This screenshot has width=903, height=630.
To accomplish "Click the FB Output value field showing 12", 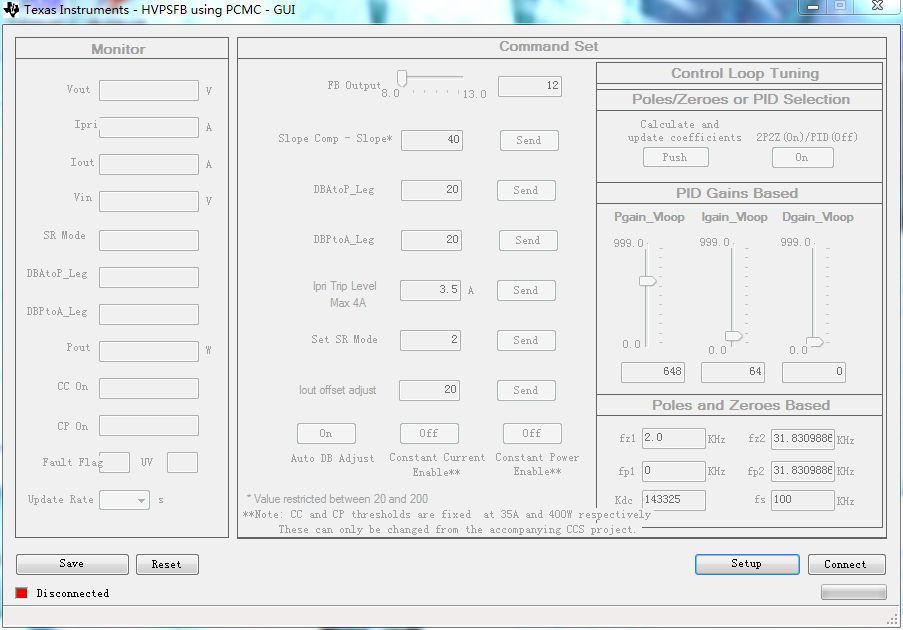I will point(530,86).
